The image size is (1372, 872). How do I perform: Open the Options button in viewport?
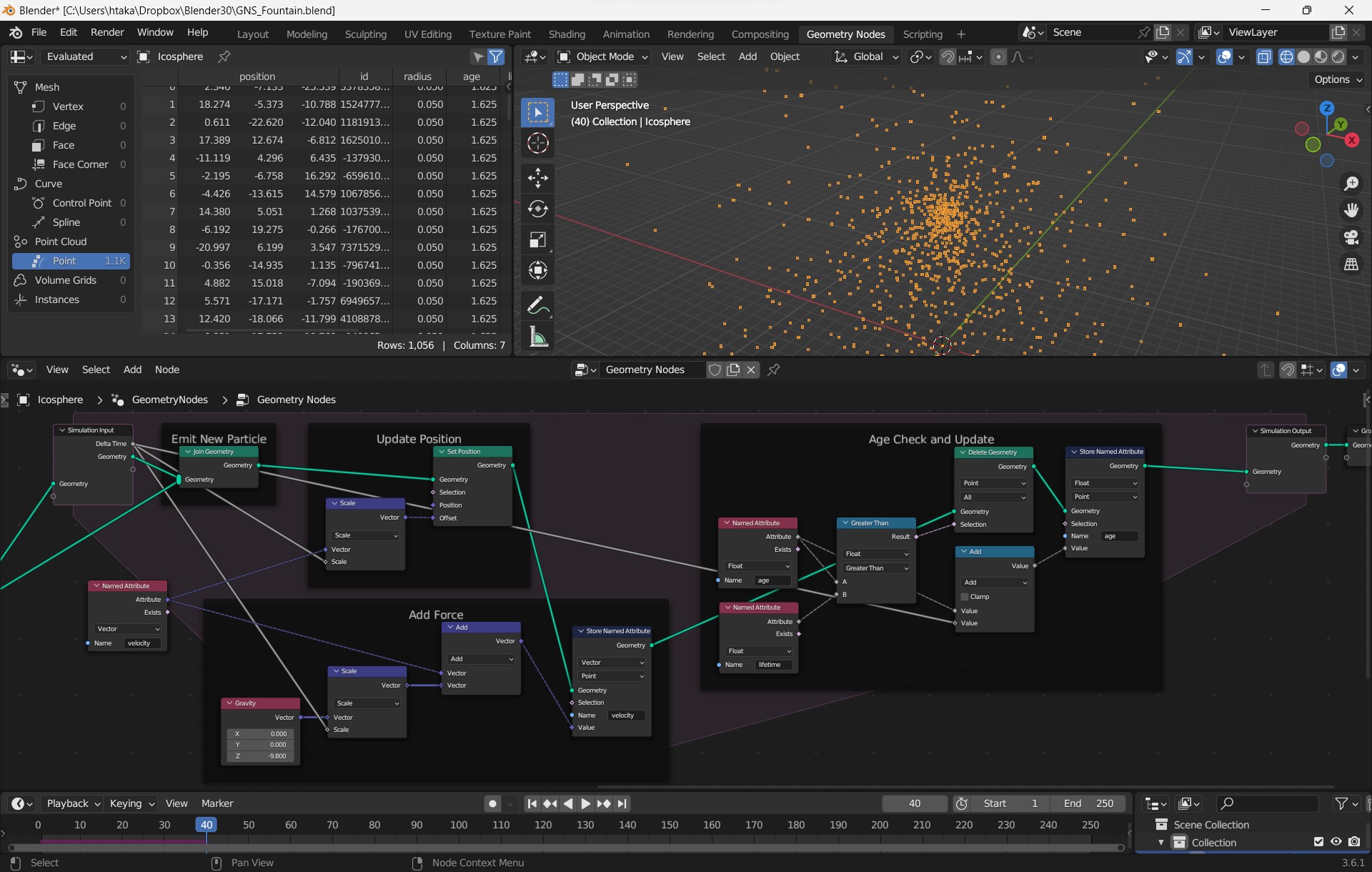pyautogui.click(x=1338, y=79)
